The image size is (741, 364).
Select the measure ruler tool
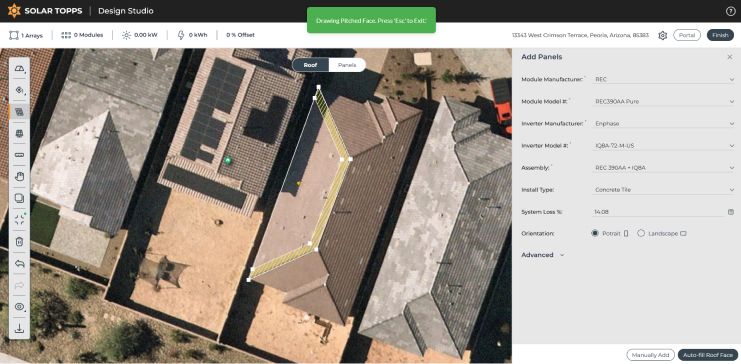click(19, 155)
